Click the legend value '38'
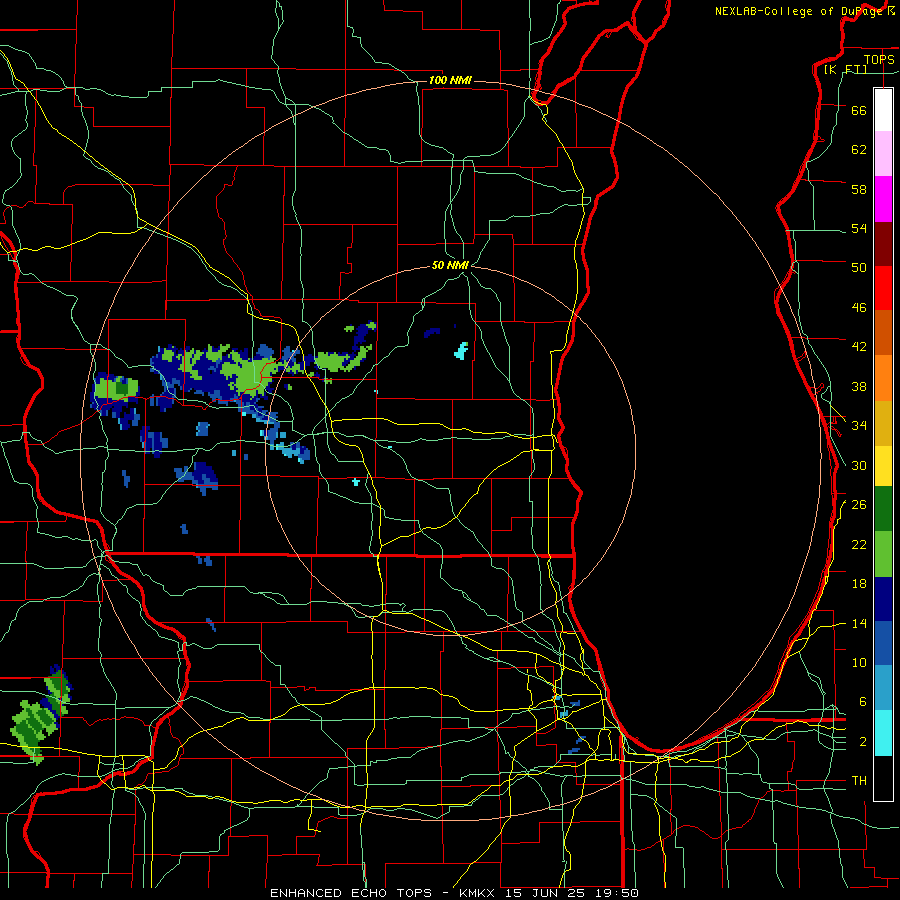The width and height of the screenshot is (900, 900). (859, 386)
